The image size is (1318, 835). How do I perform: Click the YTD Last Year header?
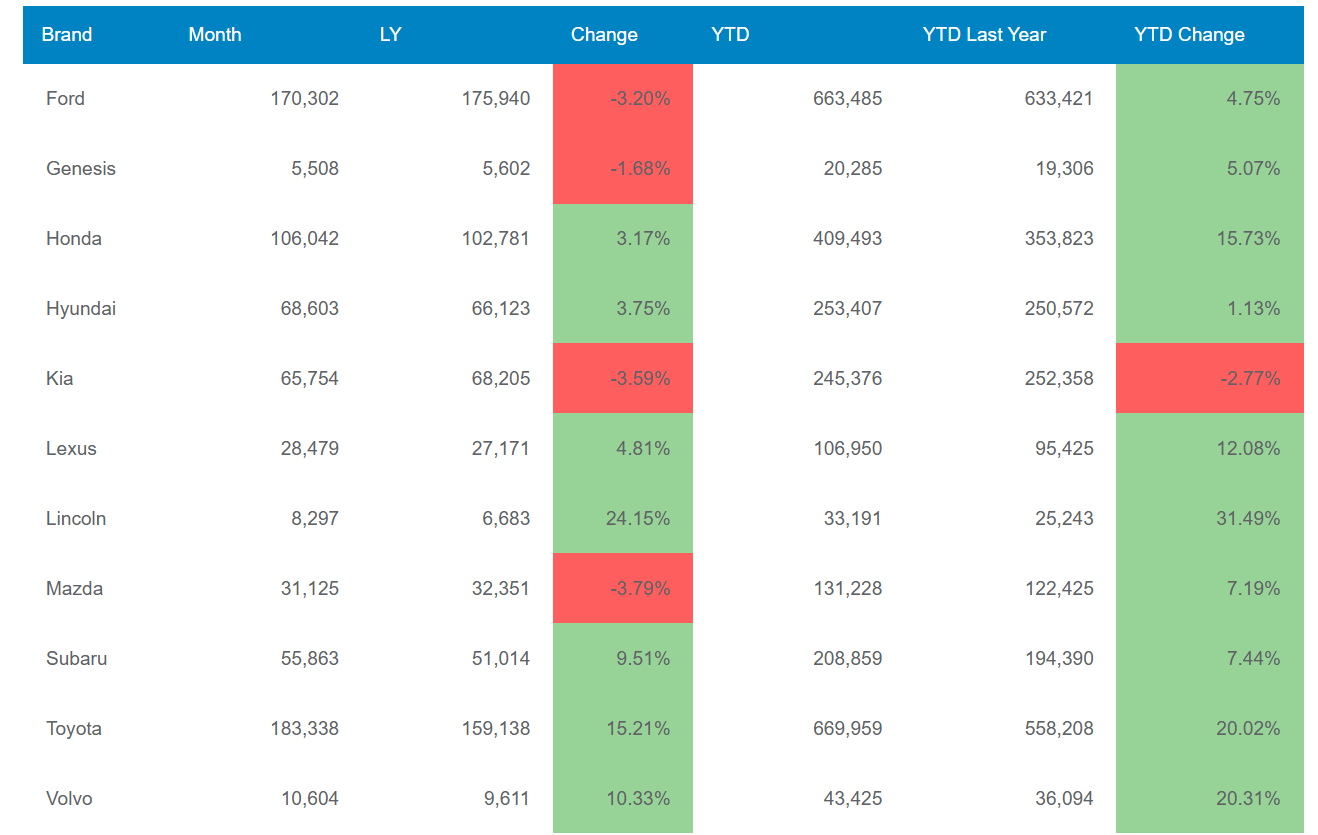(984, 35)
